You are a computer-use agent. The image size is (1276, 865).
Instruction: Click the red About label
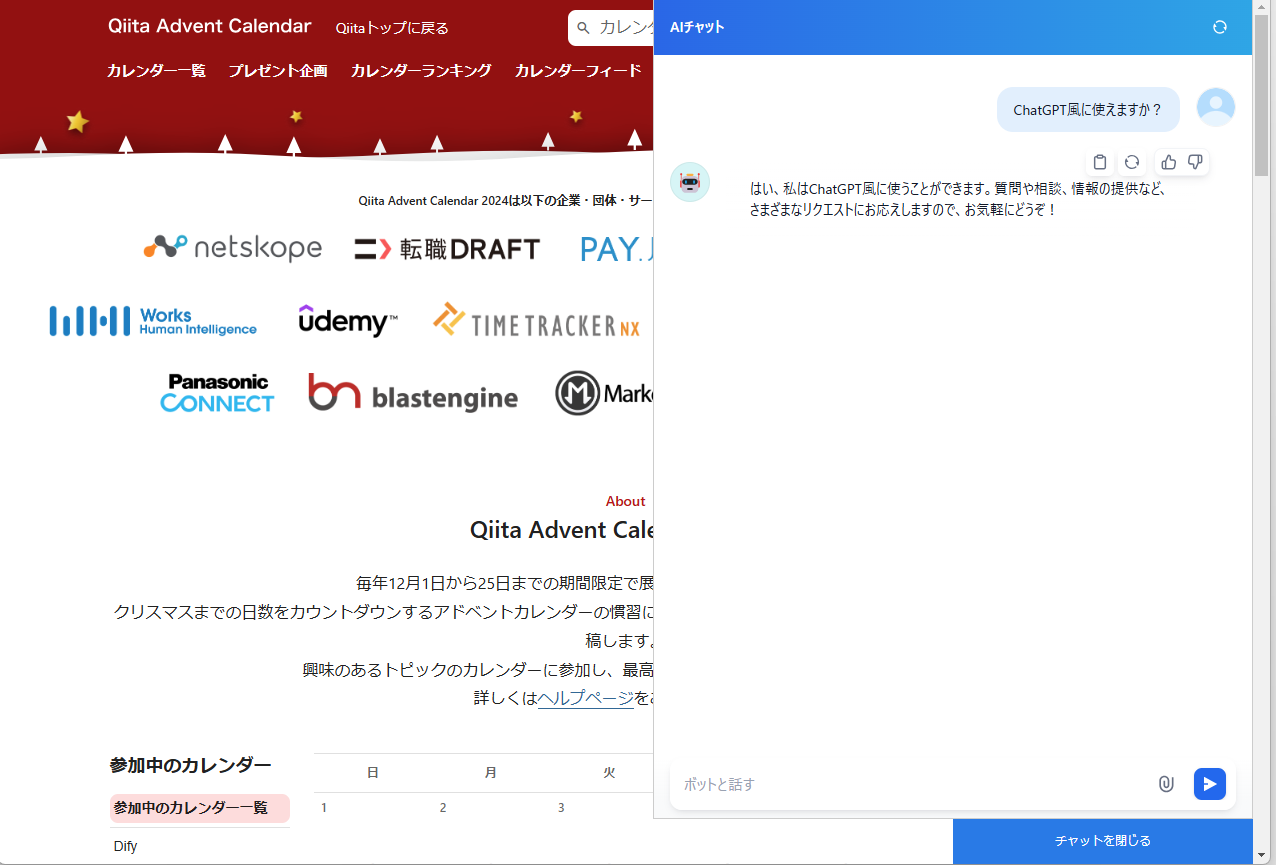click(x=626, y=501)
